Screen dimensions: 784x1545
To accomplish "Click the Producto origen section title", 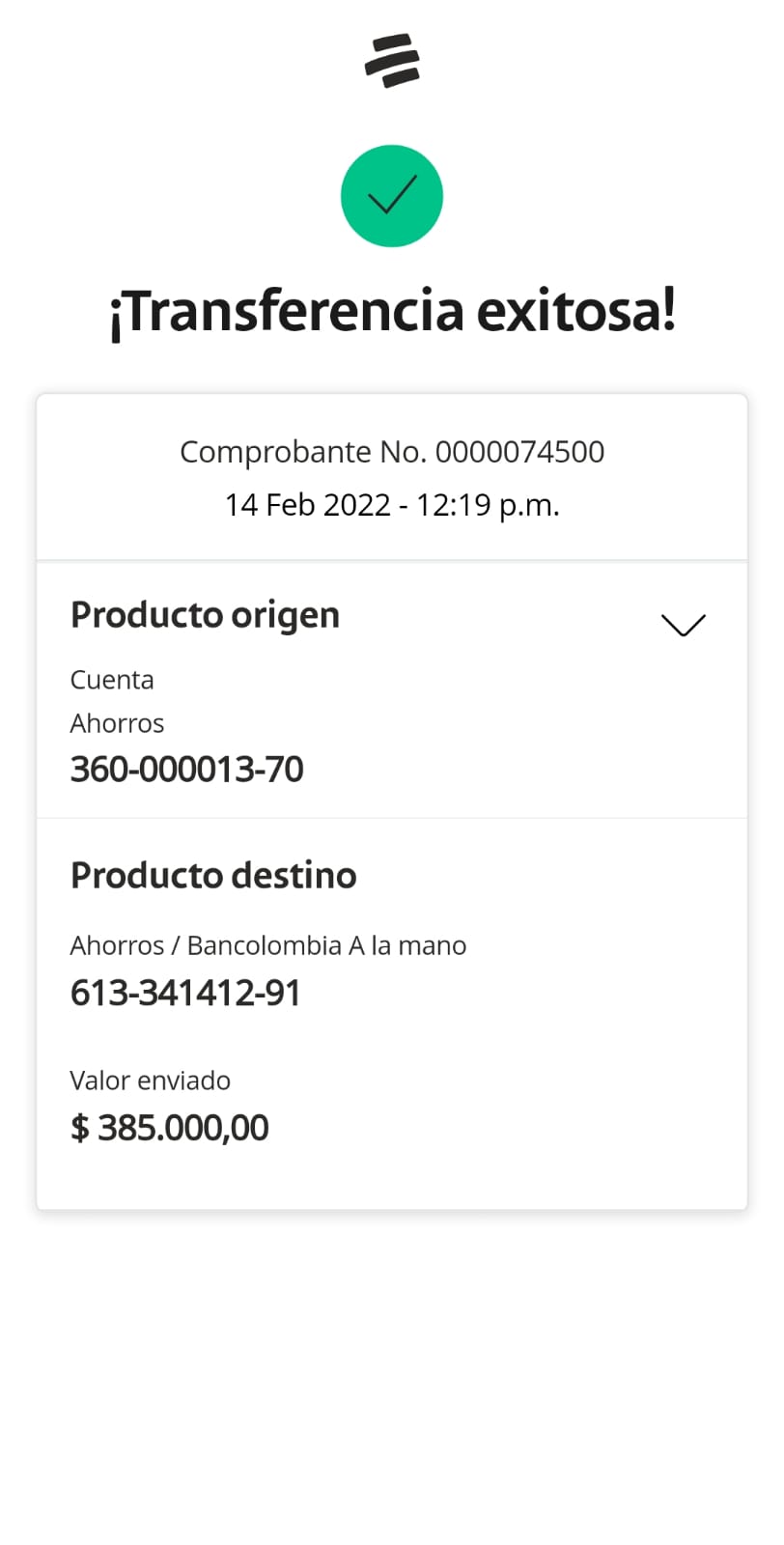I will point(205,615).
